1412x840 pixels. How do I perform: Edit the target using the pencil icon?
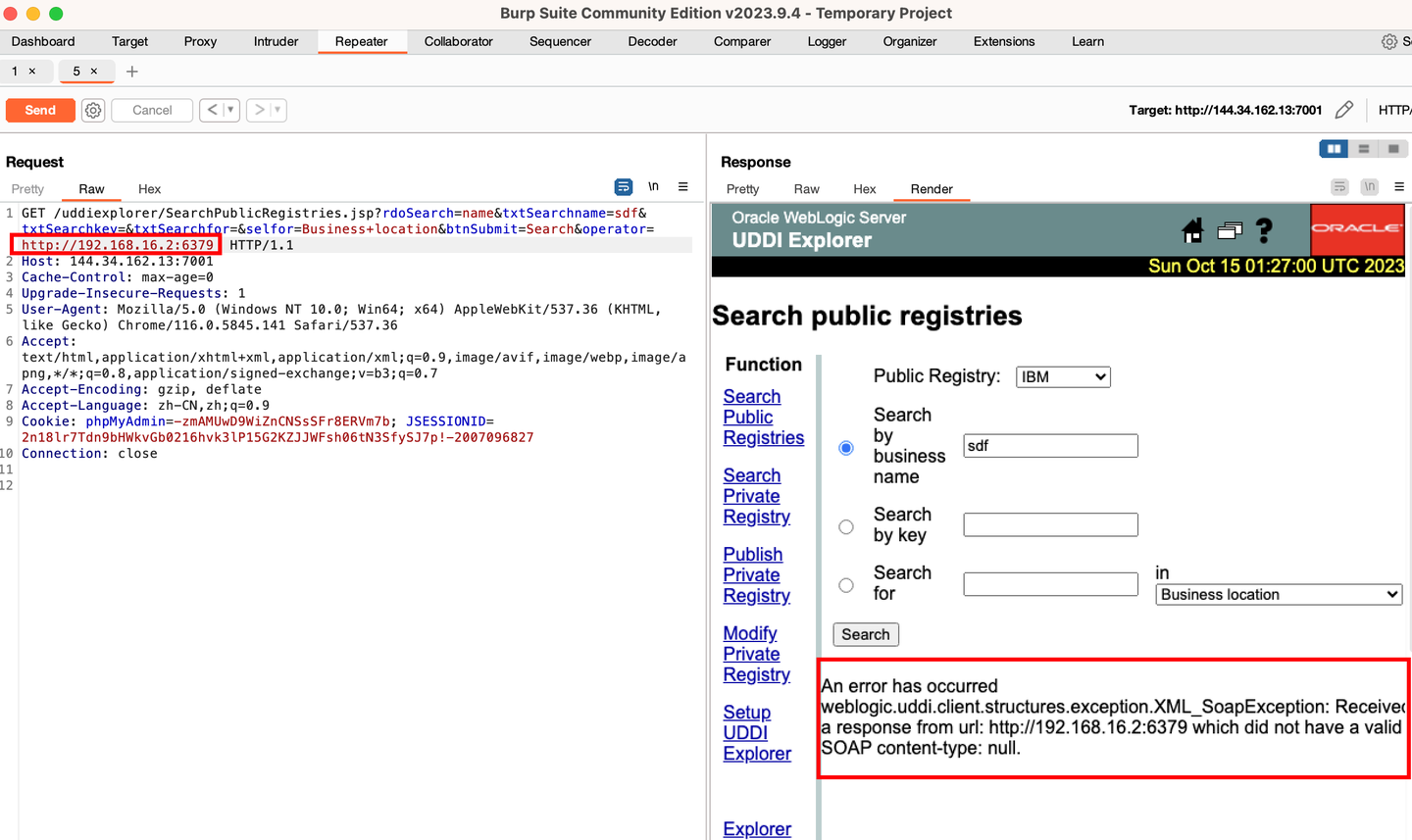(1344, 109)
